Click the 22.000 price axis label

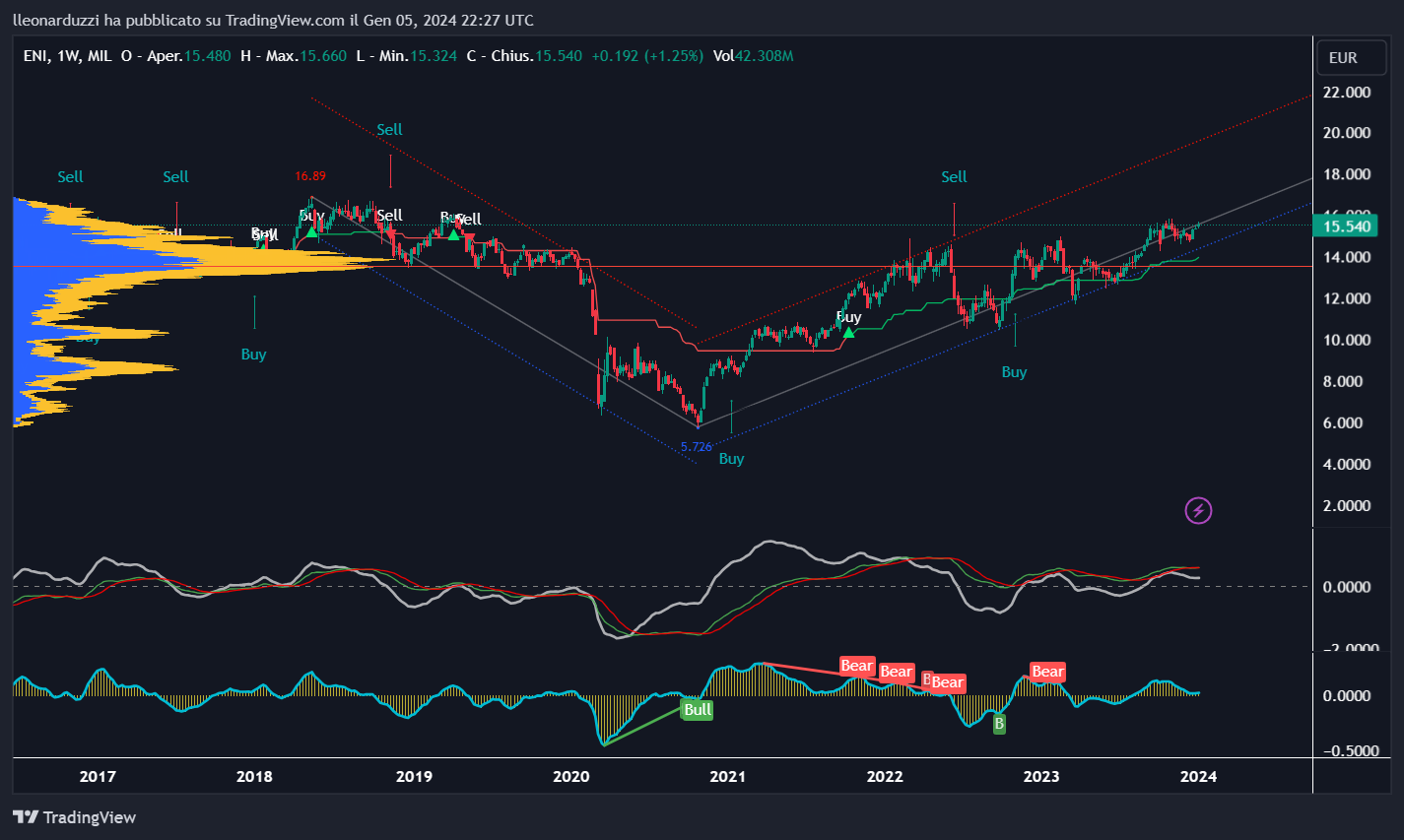(1347, 93)
